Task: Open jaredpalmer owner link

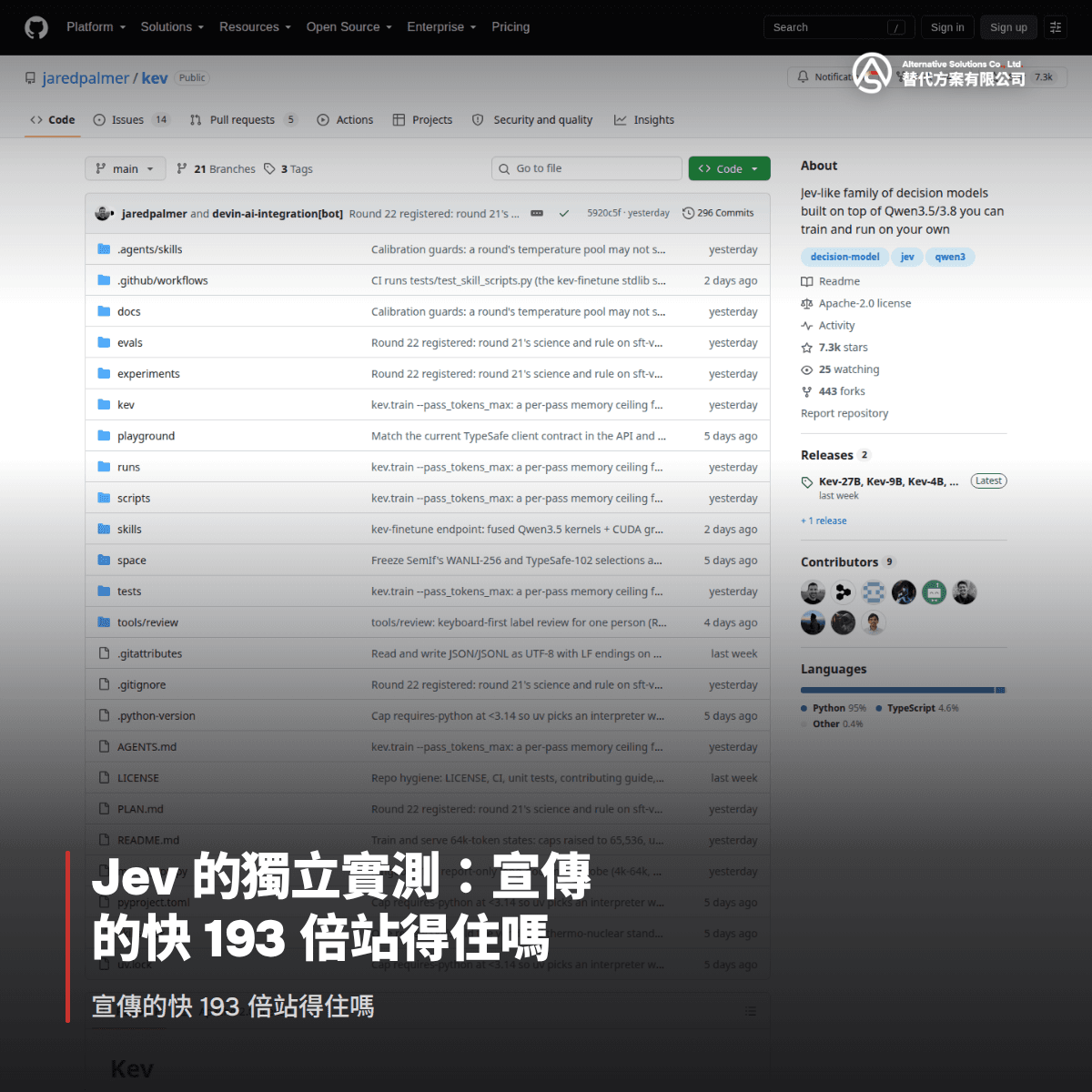Action: pyautogui.click(x=86, y=78)
